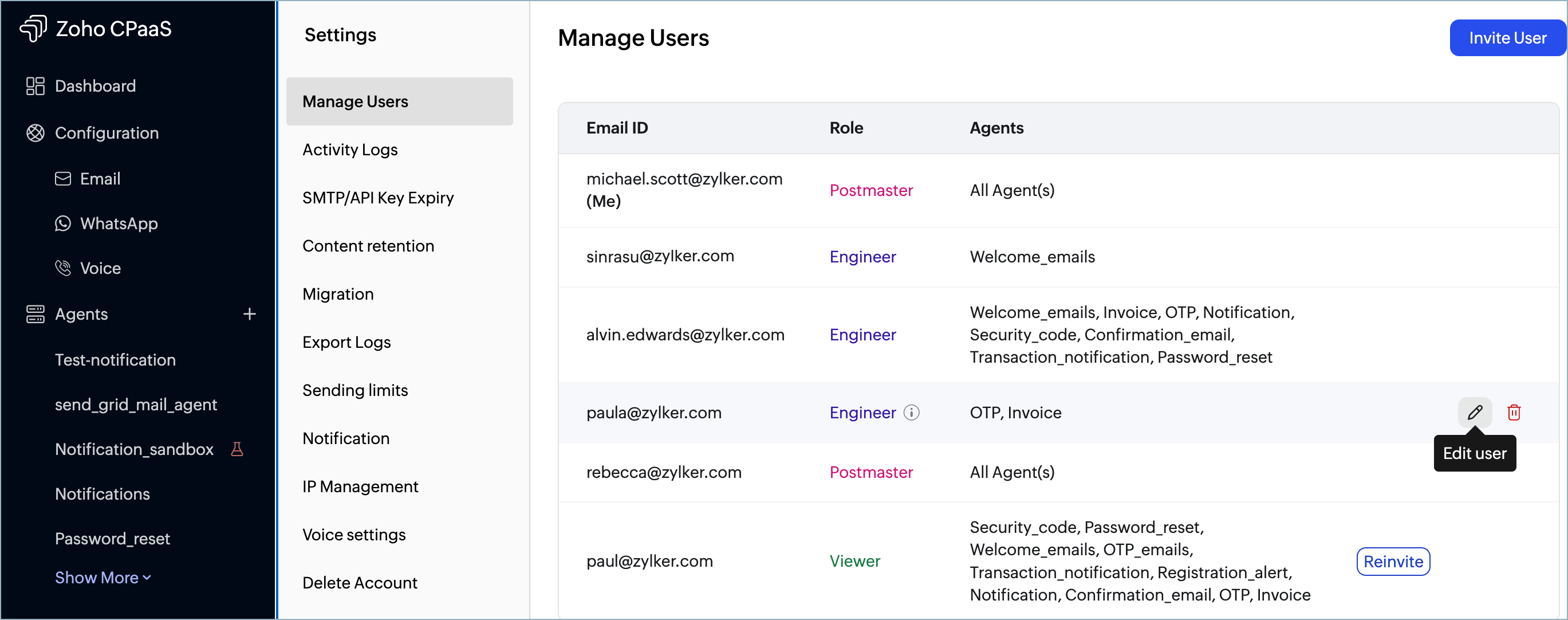Delete user paula@zylker.com with trash icon
This screenshot has width=1568, height=620.
point(1514,413)
